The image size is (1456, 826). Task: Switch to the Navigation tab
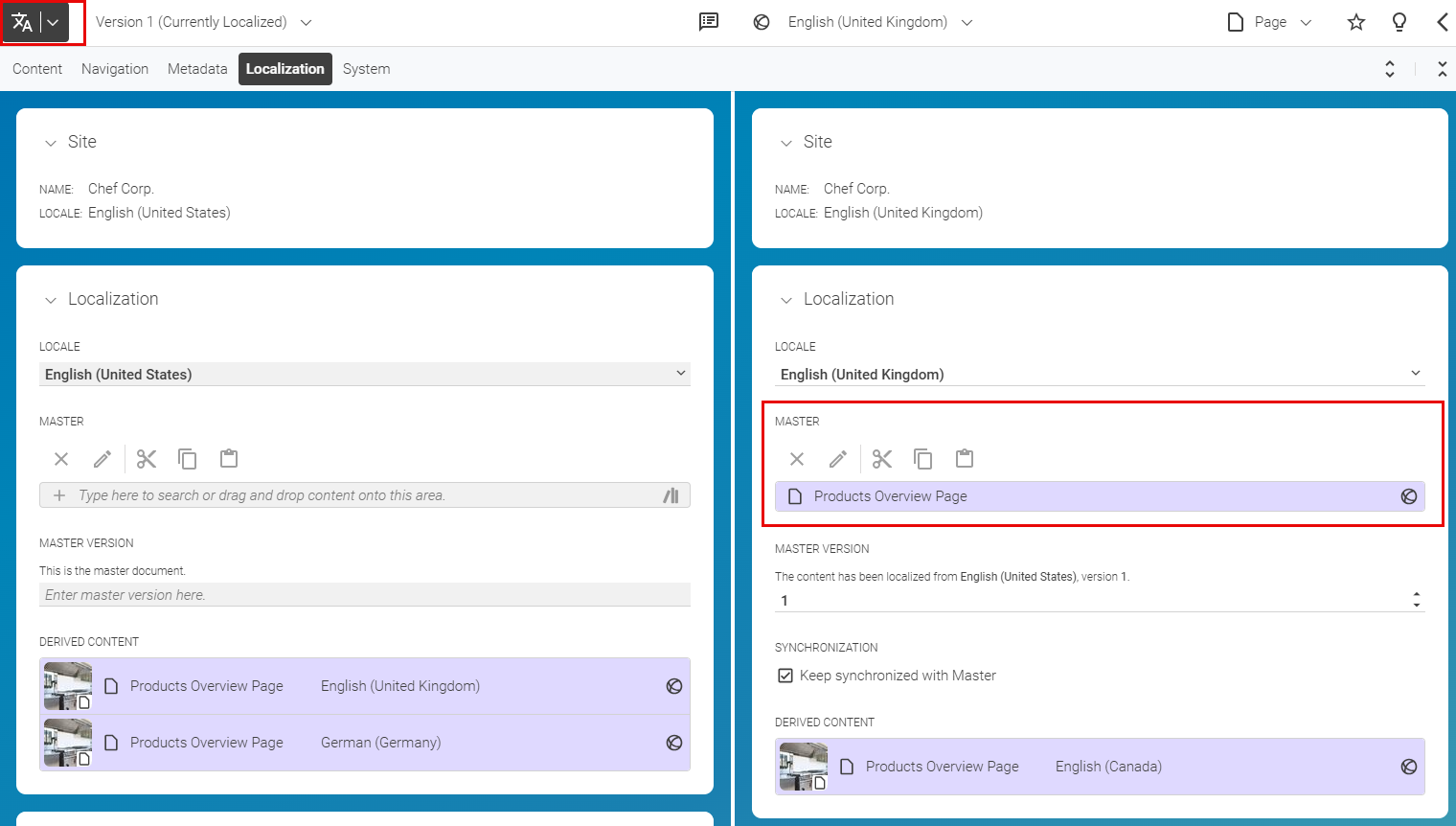point(115,69)
